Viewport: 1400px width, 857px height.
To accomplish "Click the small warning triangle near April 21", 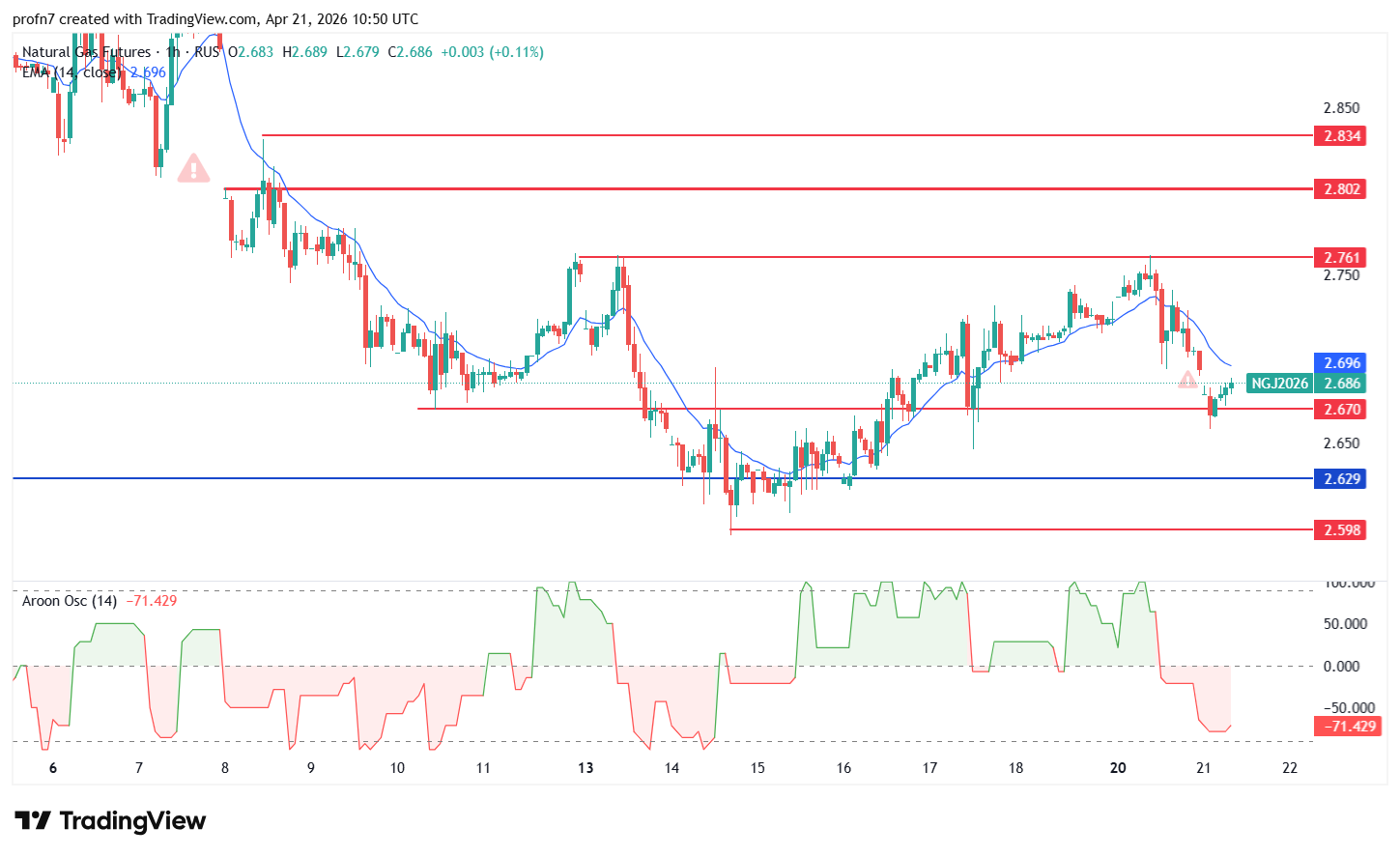I will [x=1188, y=380].
